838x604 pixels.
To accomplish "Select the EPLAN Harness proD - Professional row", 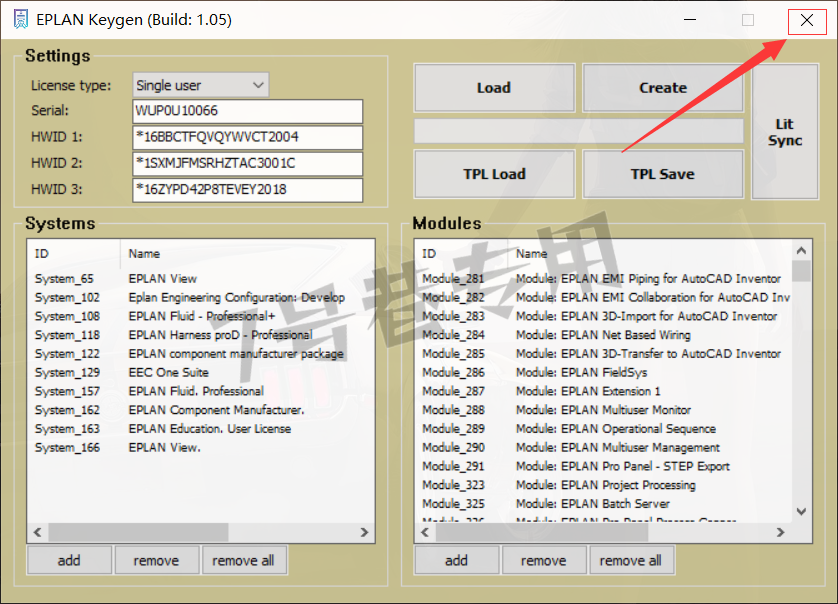I will click(201, 335).
